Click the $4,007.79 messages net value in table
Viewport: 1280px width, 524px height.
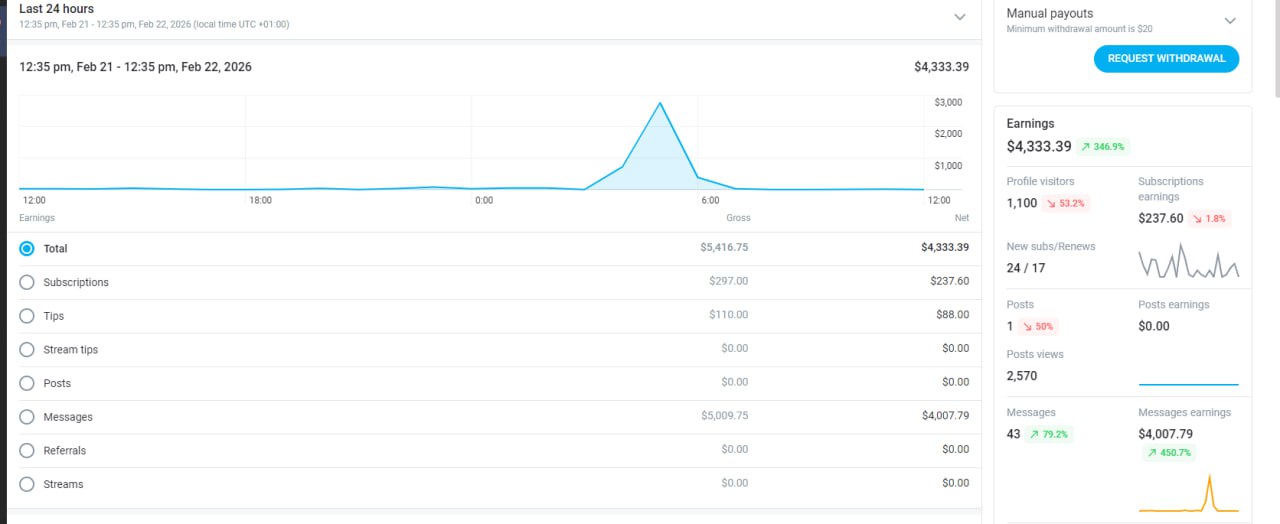pyautogui.click(x=945, y=416)
